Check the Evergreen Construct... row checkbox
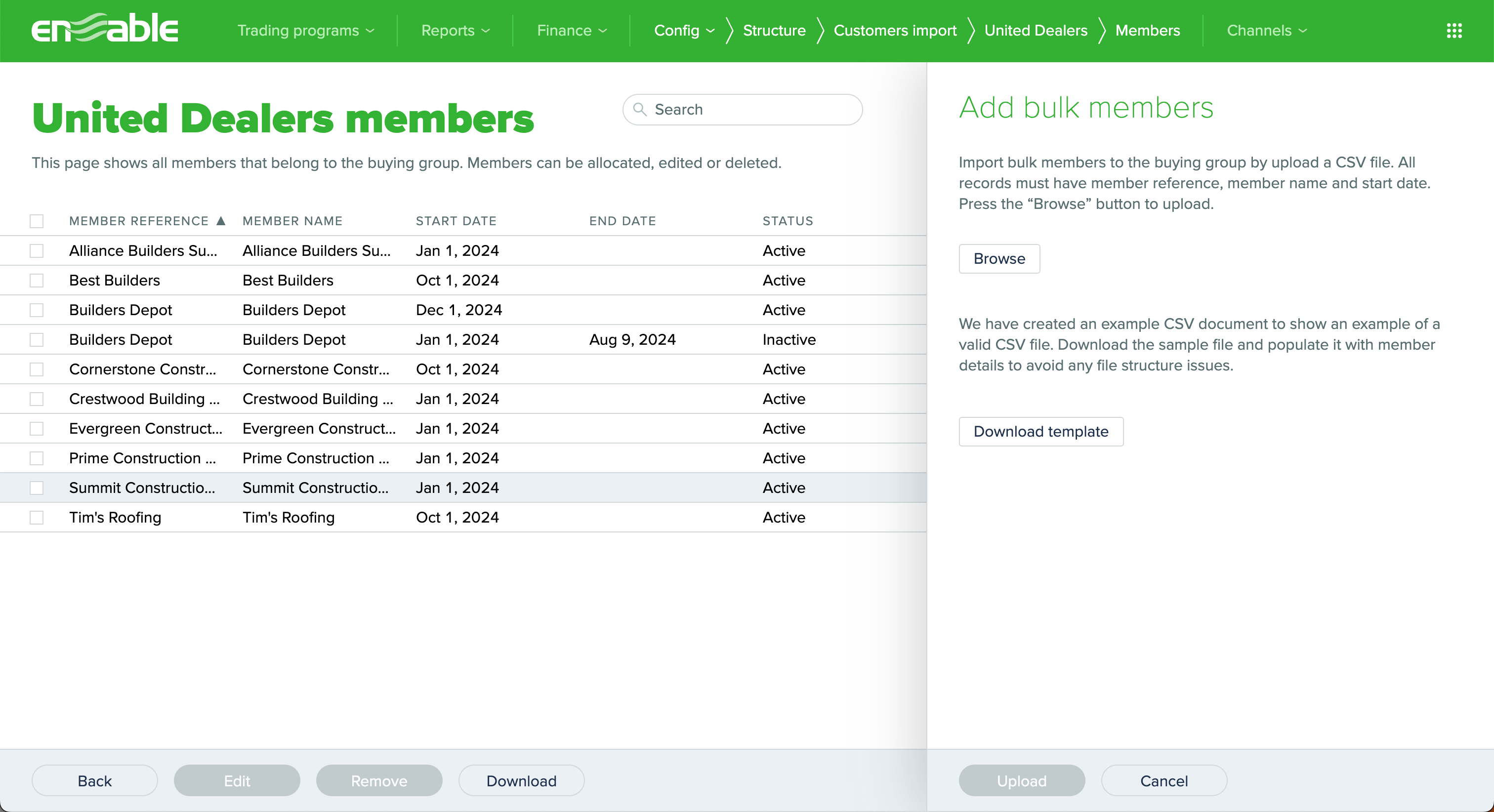Screen dimensions: 1494x812 (x=37, y=428)
